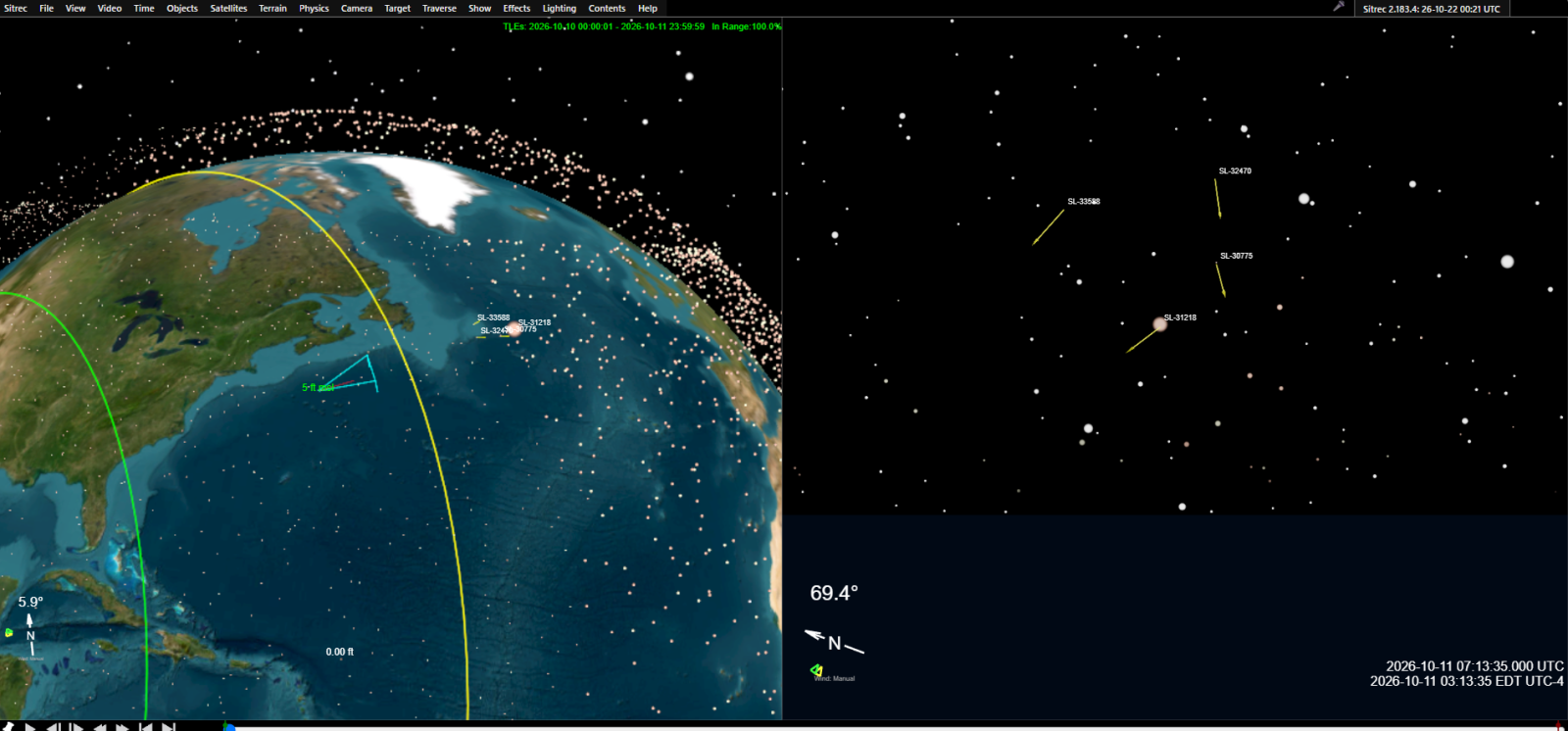Open the Show menu
Image resolution: width=1568 pixels, height=731 pixels.
pos(479,8)
